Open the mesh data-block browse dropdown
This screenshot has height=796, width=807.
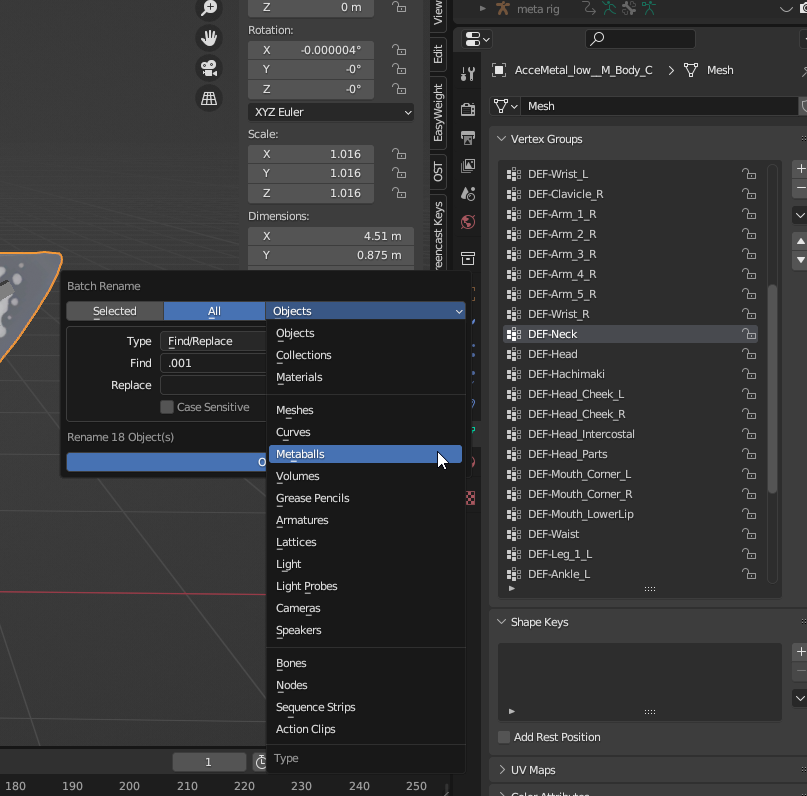[x=505, y=106]
